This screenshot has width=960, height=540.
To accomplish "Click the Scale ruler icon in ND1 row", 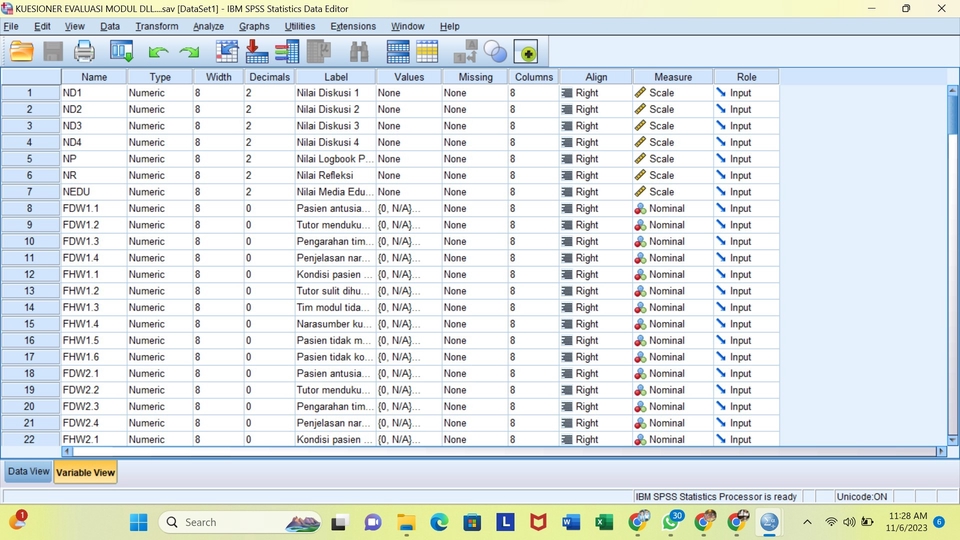I will (x=640, y=92).
